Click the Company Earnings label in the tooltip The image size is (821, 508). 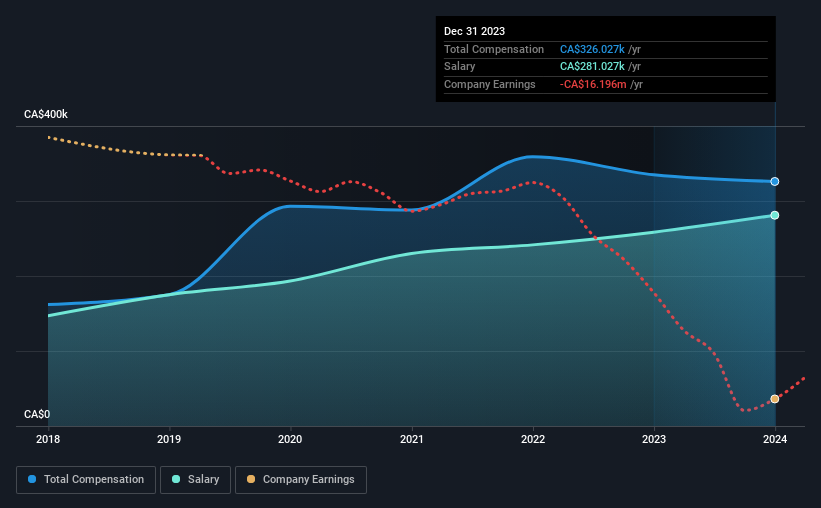(x=490, y=84)
